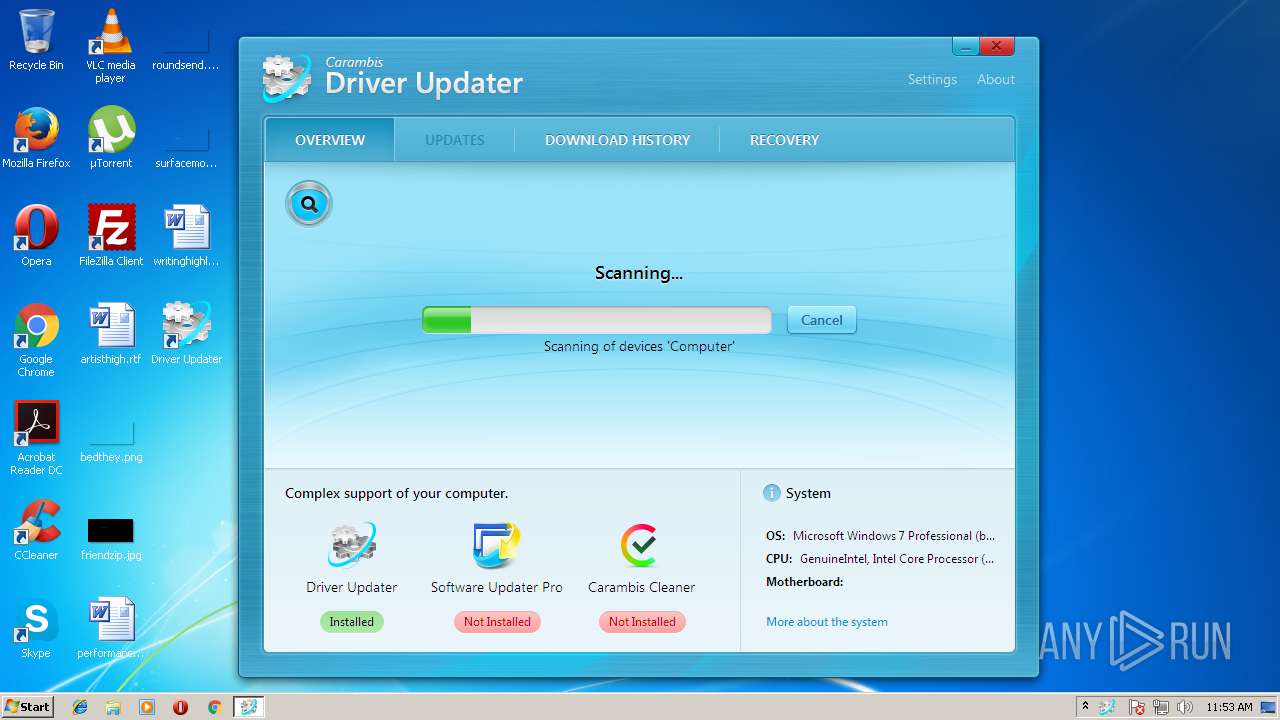Open Driver Updater desktop shortcut
The height and width of the screenshot is (720, 1280).
click(186, 334)
